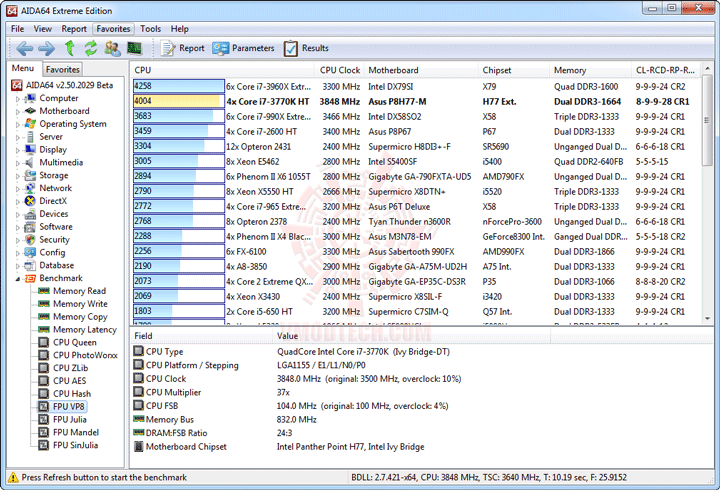Expand the Storage tree node

(17, 176)
